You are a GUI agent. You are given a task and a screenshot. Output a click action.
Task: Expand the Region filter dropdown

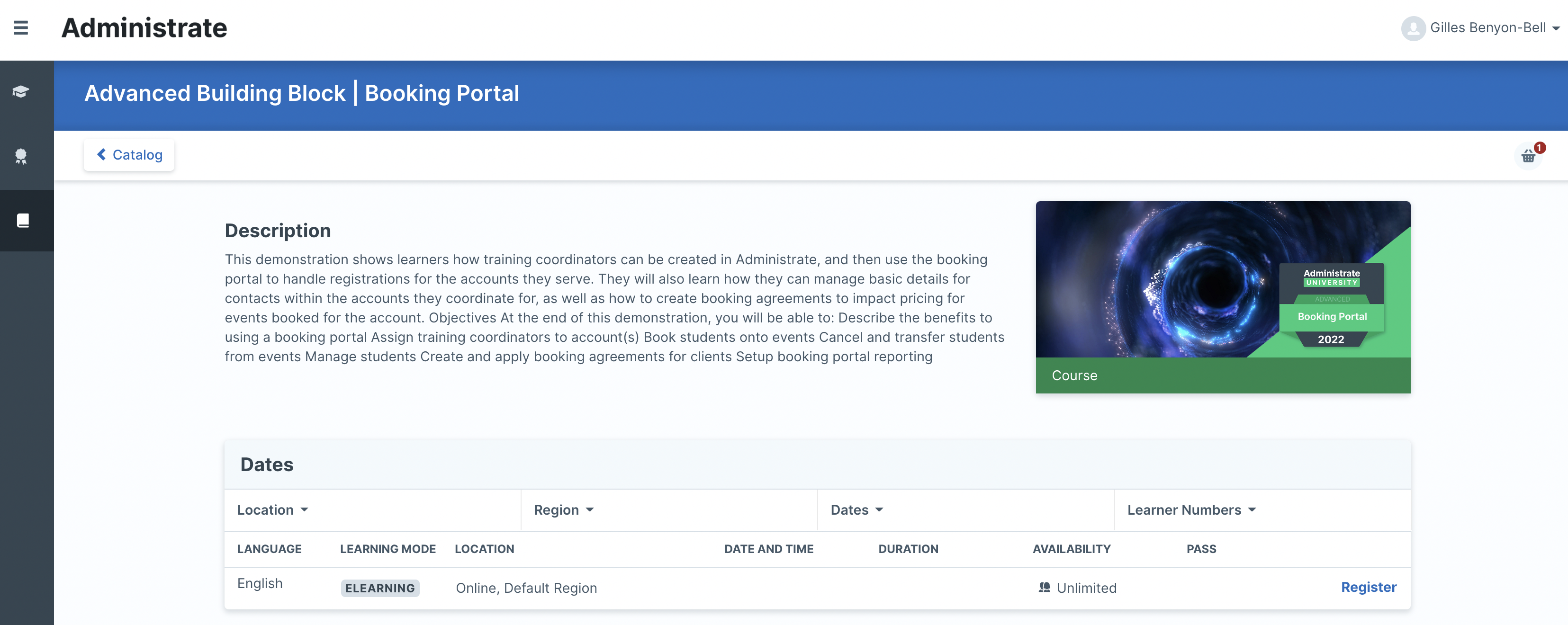point(564,510)
